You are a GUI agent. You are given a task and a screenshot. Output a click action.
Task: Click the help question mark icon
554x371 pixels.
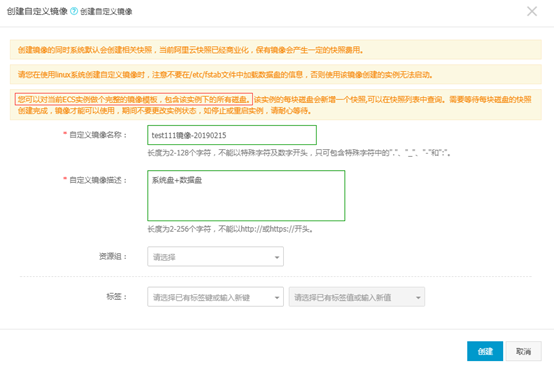point(74,11)
